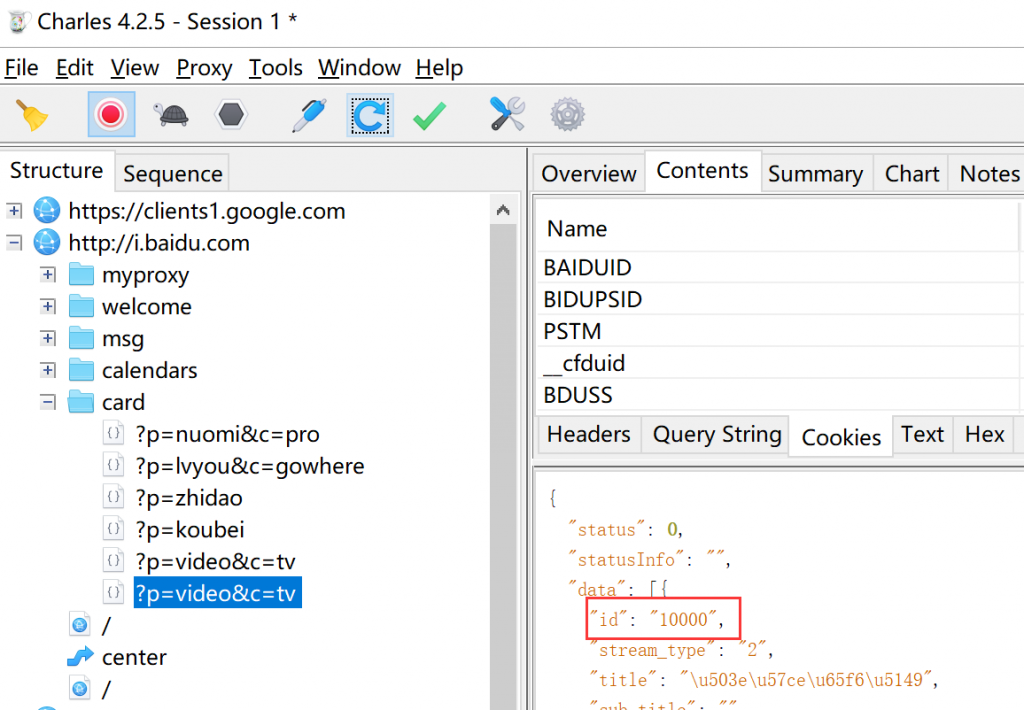The height and width of the screenshot is (710, 1024).
Task: Toggle breakpoints with the hexagon icon
Action: coord(231,115)
